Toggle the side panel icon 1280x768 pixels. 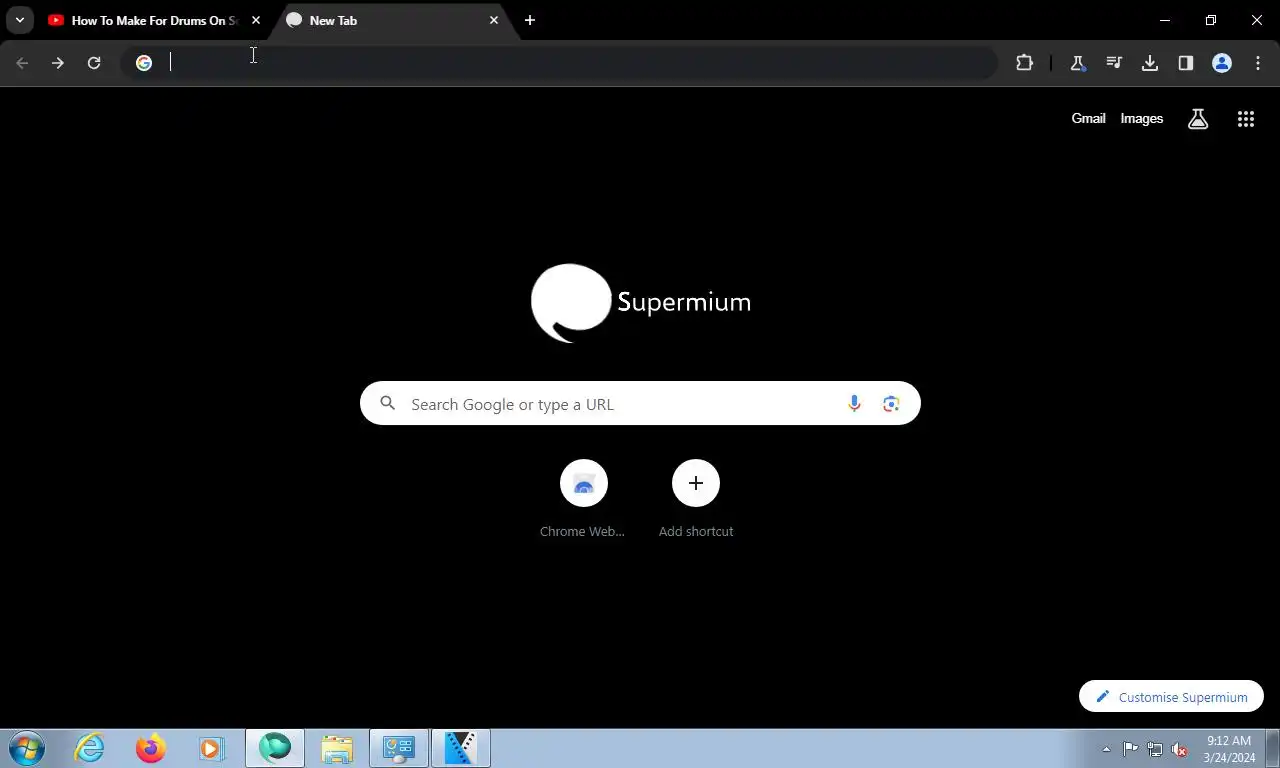click(x=1186, y=63)
